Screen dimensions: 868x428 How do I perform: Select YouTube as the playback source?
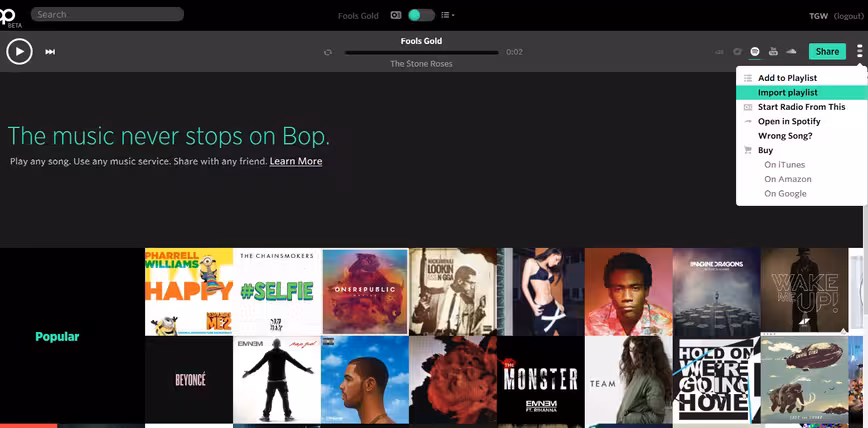(773, 51)
